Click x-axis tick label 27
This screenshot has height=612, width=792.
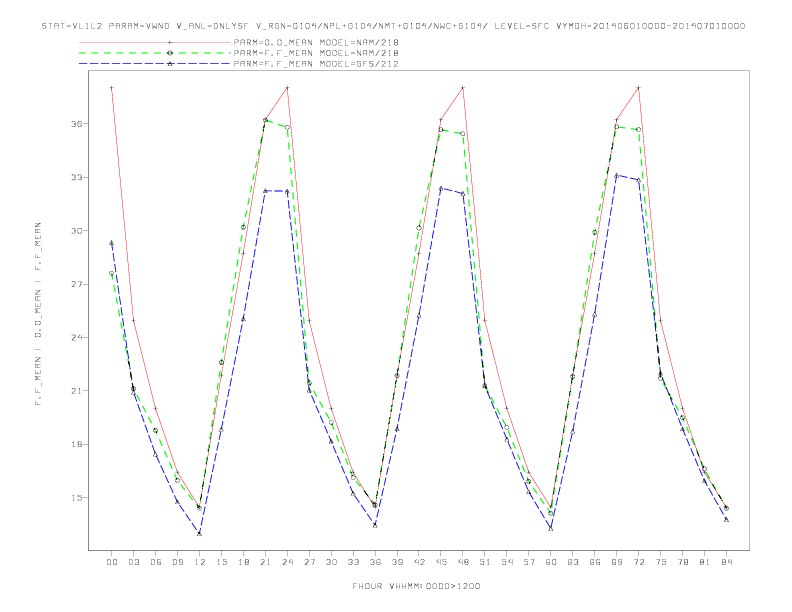(x=309, y=562)
